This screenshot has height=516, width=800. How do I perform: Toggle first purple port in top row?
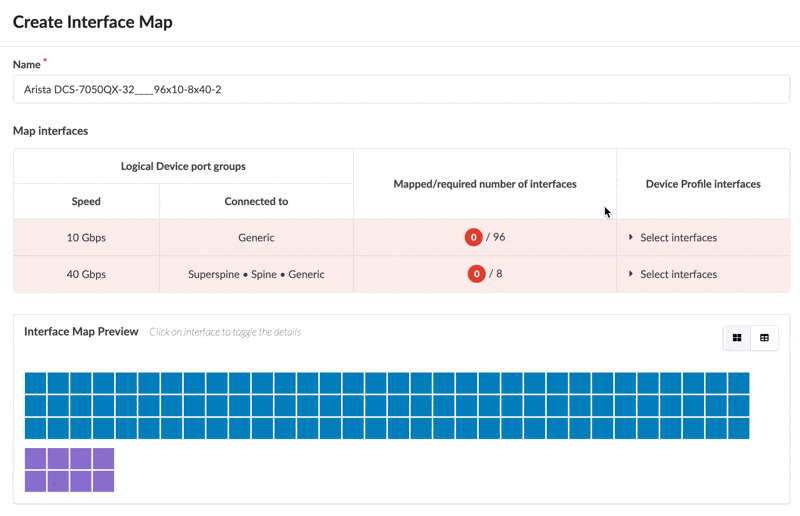pyautogui.click(x=35, y=458)
